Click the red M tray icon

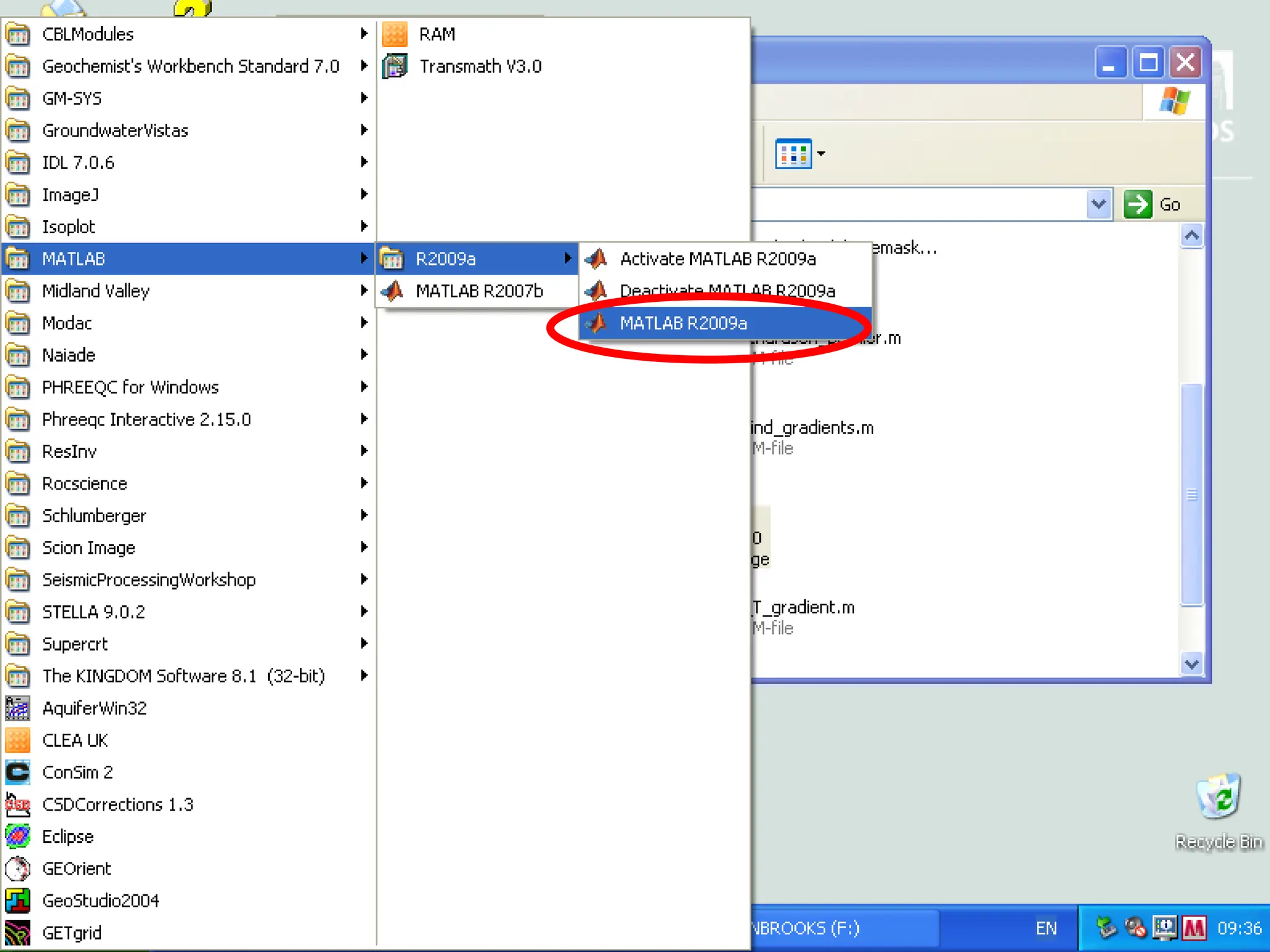(1194, 928)
